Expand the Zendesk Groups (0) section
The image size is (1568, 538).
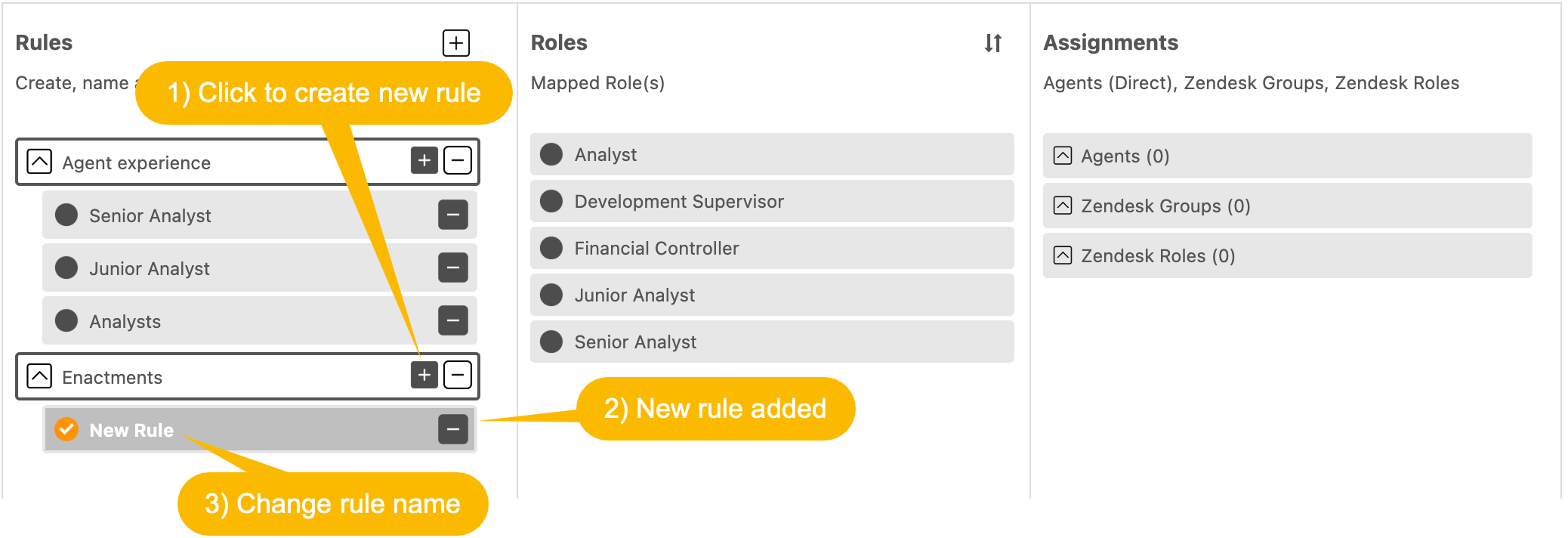tap(1287, 206)
